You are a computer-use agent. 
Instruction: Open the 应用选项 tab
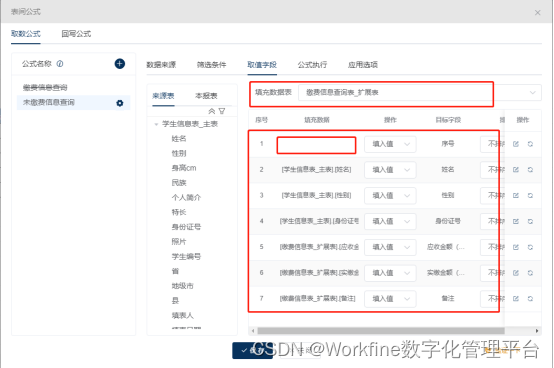pyautogui.click(x=363, y=65)
